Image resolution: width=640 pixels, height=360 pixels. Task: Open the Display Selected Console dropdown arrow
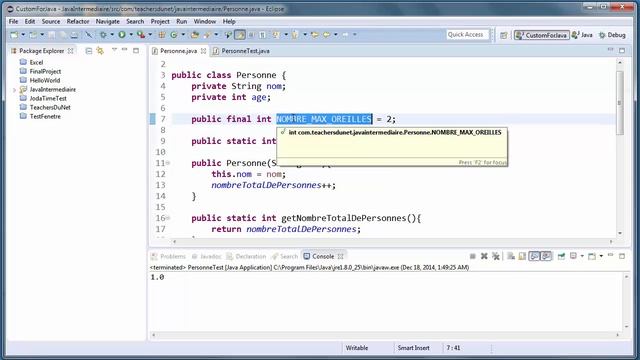pyautogui.click(x=582, y=256)
